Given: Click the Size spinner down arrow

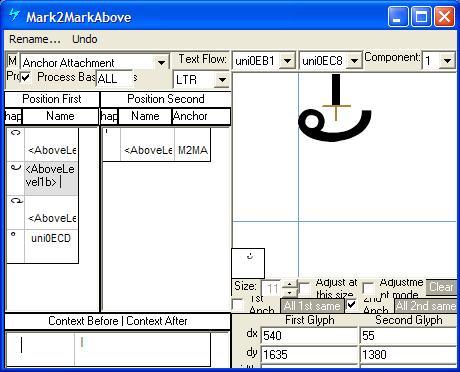Looking at the screenshot, I should 289,292.
